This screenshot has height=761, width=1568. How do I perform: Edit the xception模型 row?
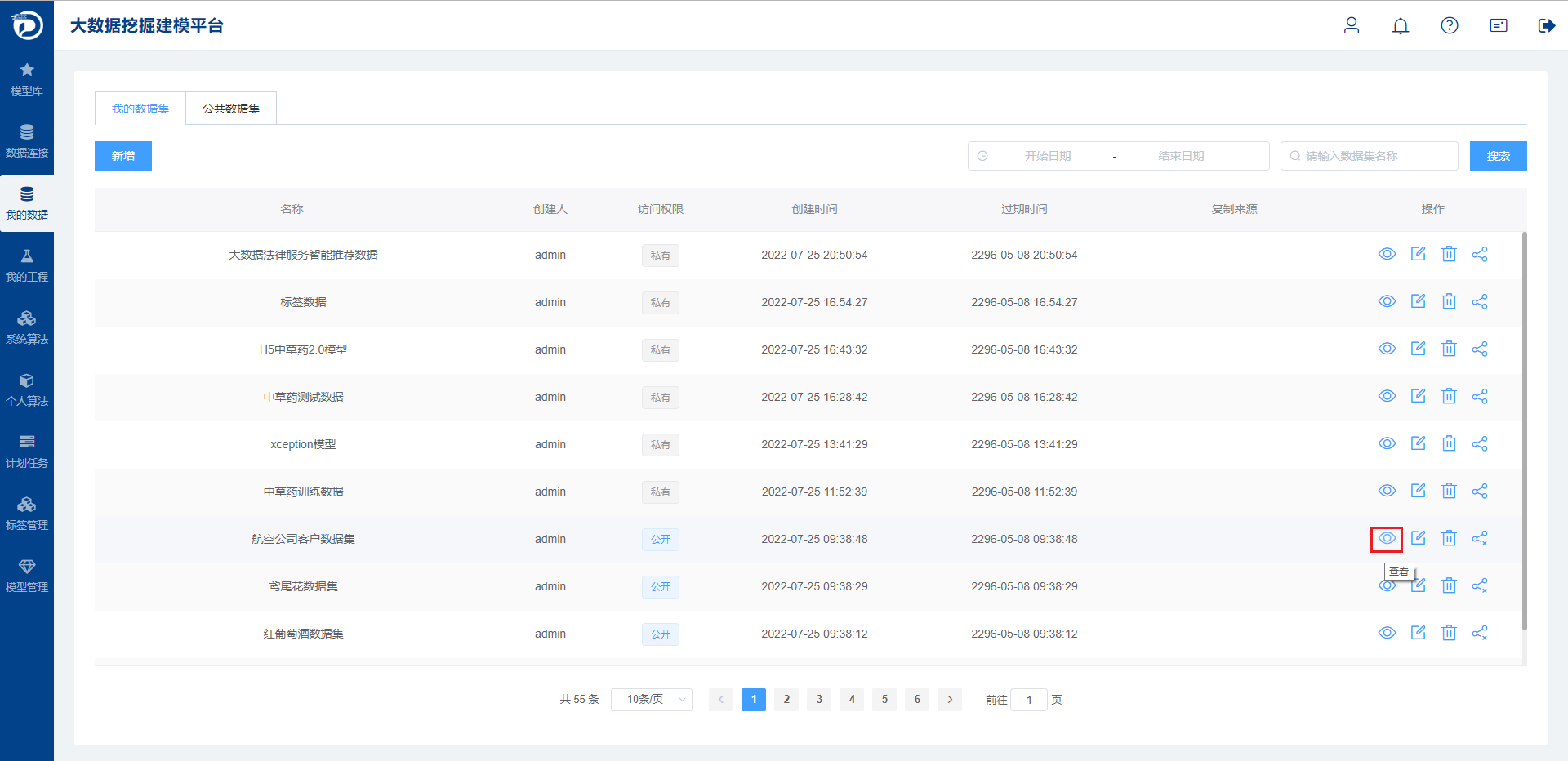coord(1419,443)
